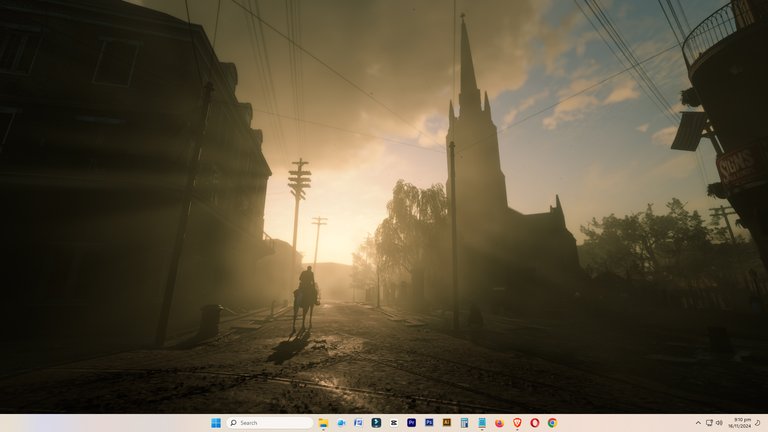Viewport: 768px width, 432px height.
Task: Open File Explorer from the taskbar
Action: (x=323, y=423)
